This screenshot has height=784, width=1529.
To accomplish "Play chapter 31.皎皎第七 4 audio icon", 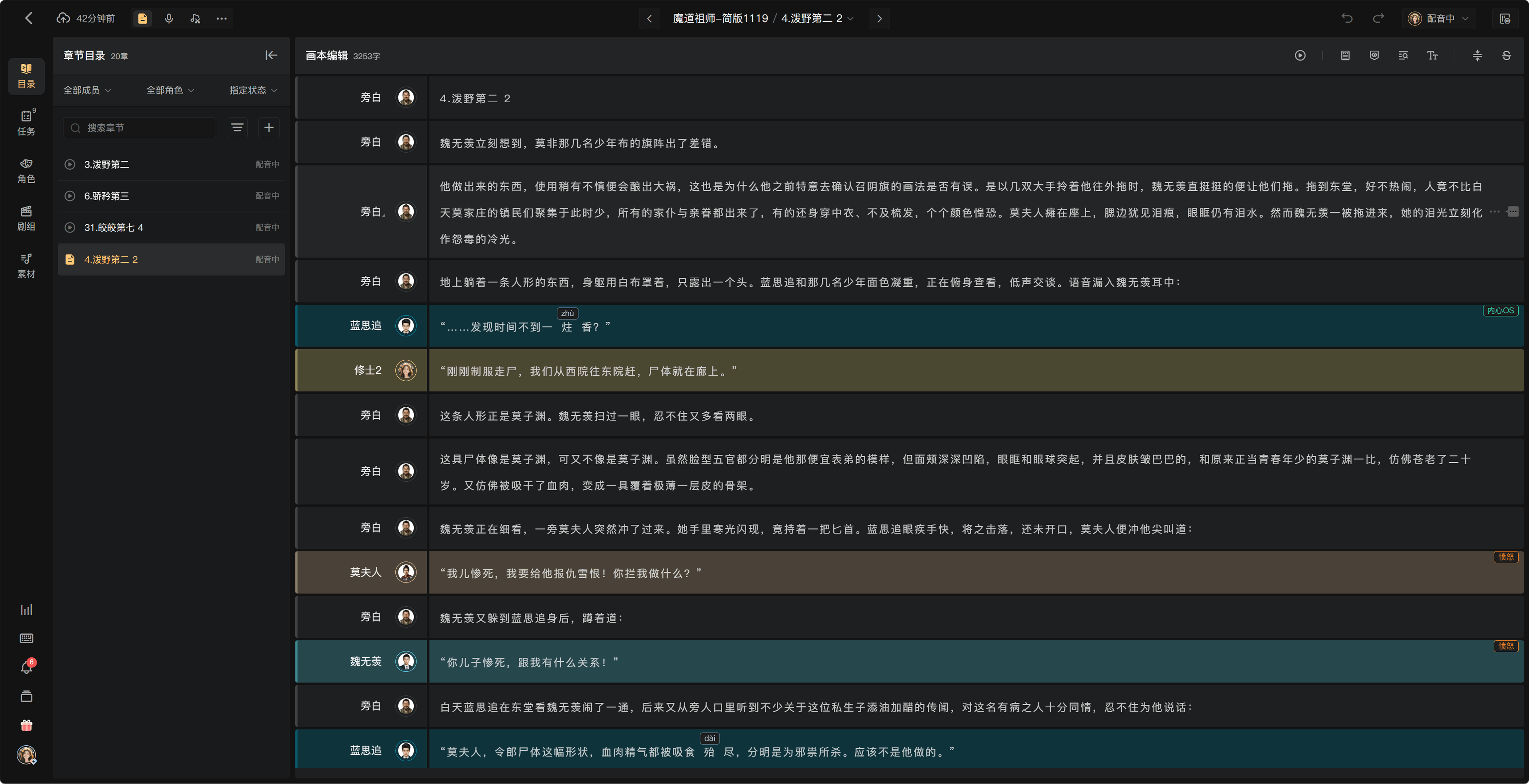I will click(70, 227).
